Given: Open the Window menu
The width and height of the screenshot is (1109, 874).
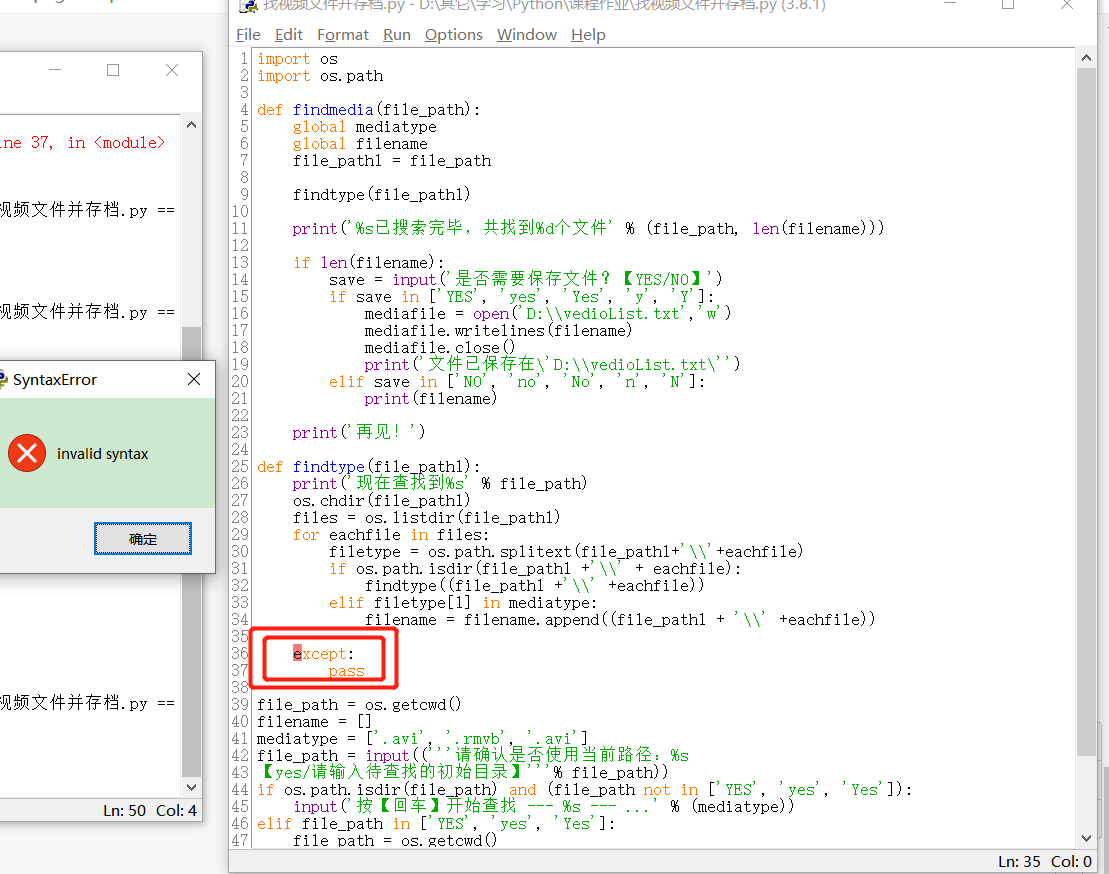Looking at the screenshot, I should pos(526,35).
